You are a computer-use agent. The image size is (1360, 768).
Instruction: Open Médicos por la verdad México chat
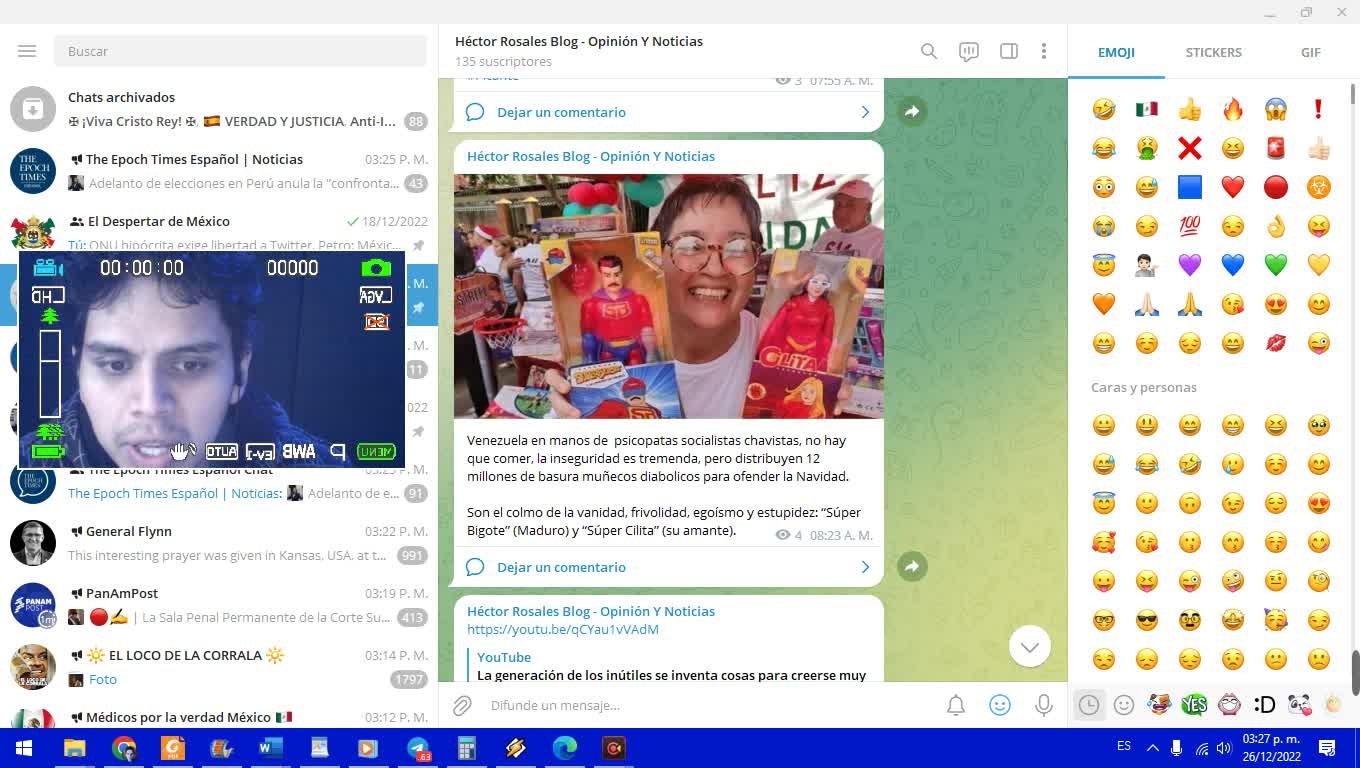[219, 714]
